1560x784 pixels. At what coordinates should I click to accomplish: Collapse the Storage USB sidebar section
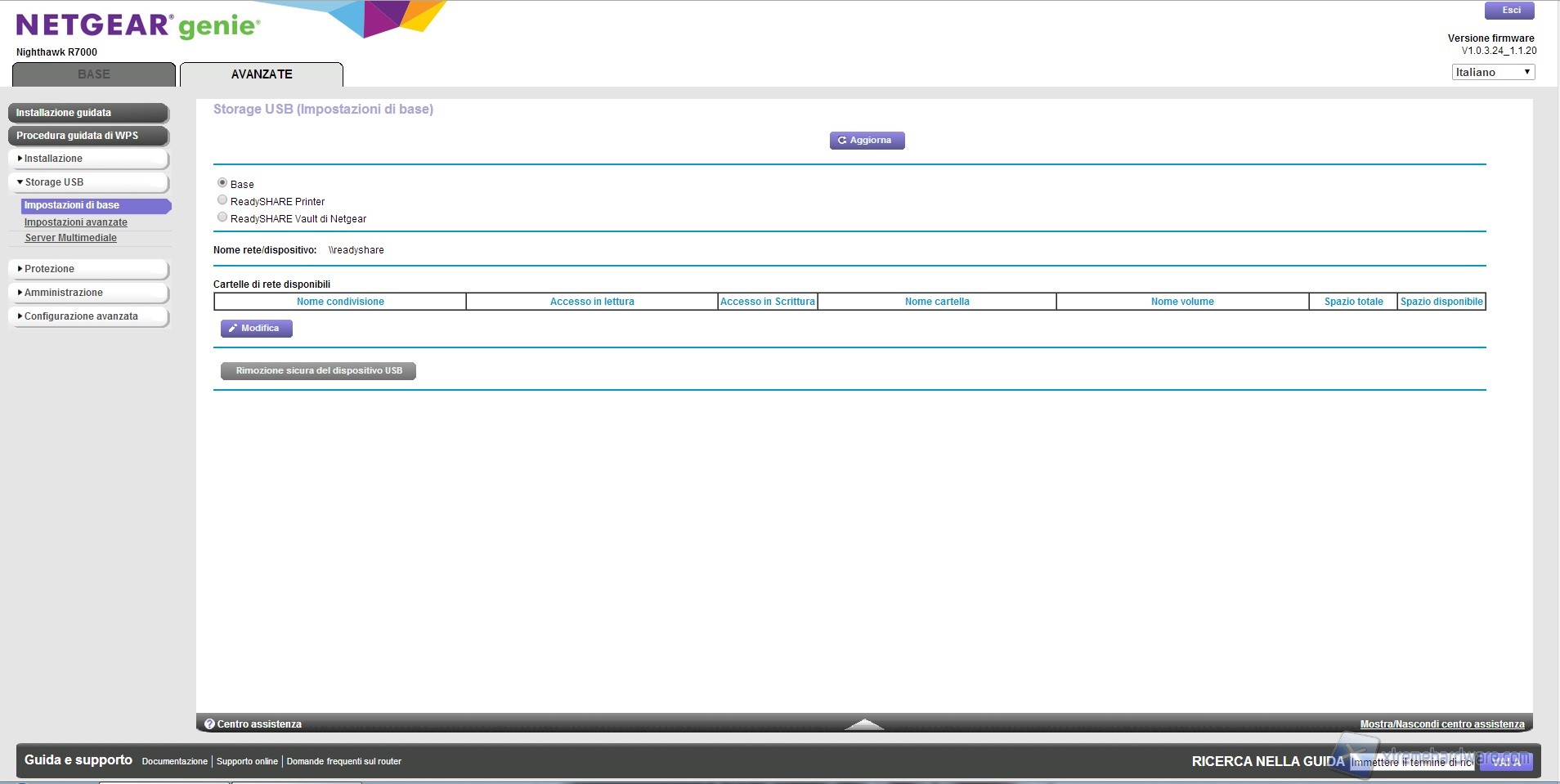(88, 182)
